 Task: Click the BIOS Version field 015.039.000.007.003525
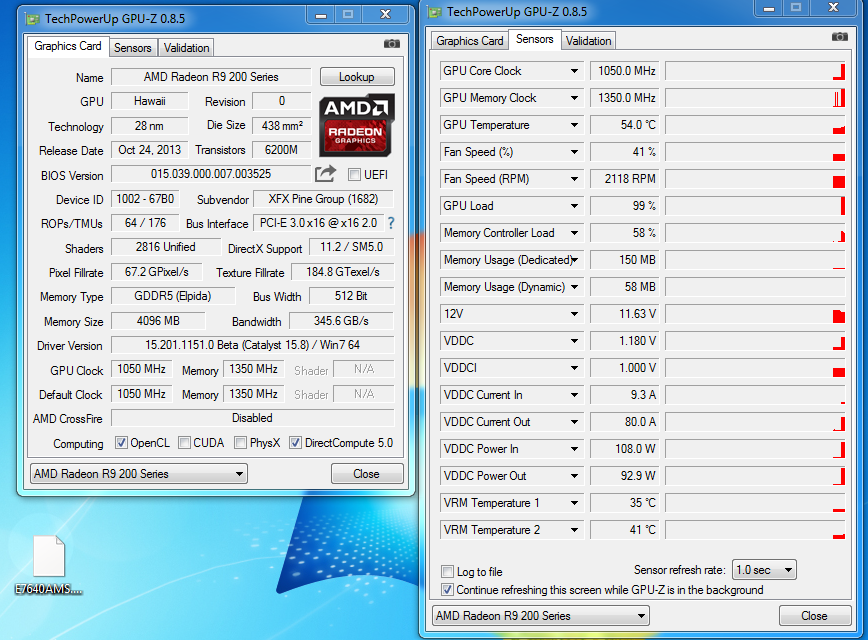tap(211, 174)
